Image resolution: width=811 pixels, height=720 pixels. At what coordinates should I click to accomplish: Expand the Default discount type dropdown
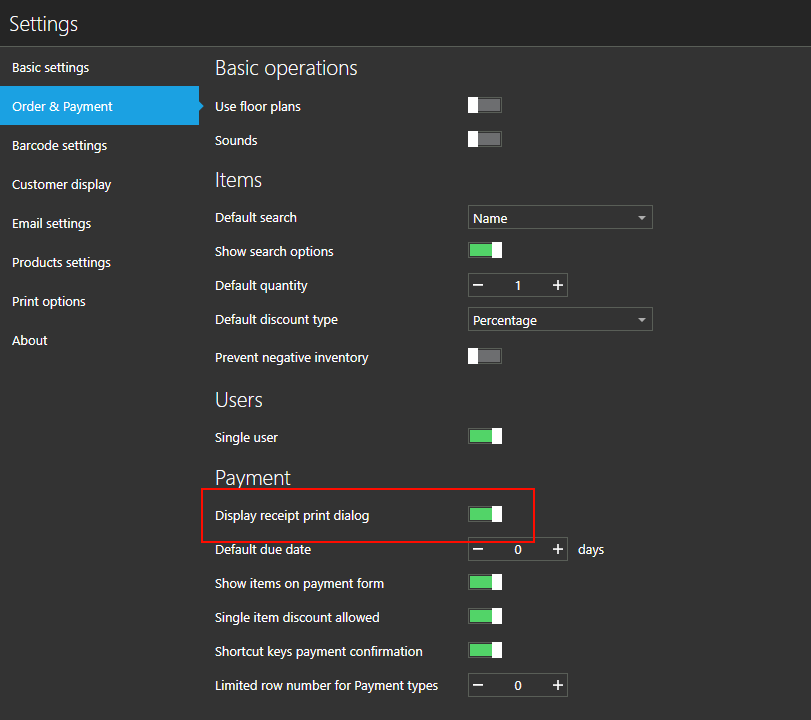pyautogui.click(x=560, y=320)
